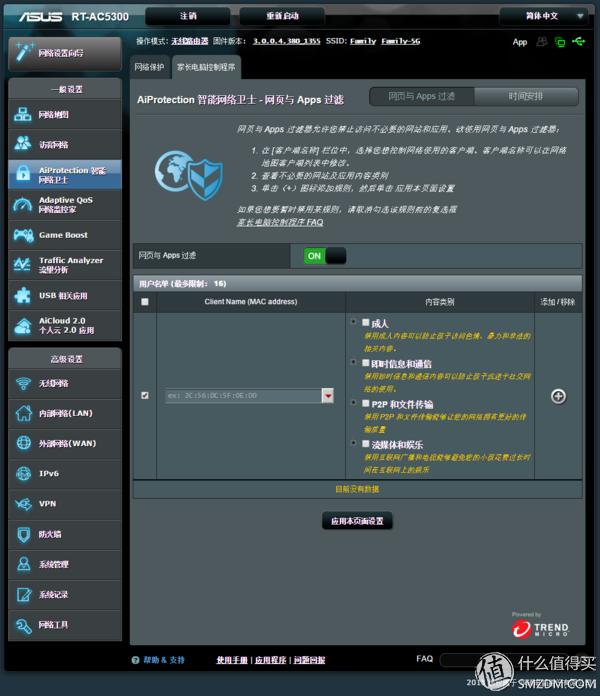Open USB application puzzle icon
600x696 pixels.
click(x=23, y=295)
